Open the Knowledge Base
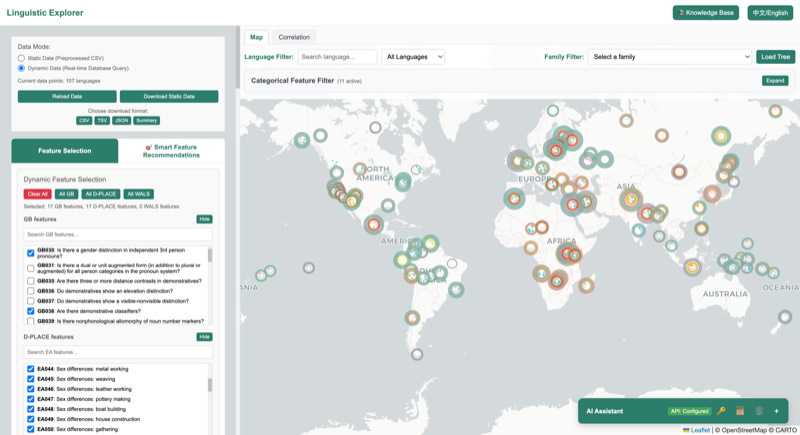This screenshot has width=800, height=435. (705, 13)
